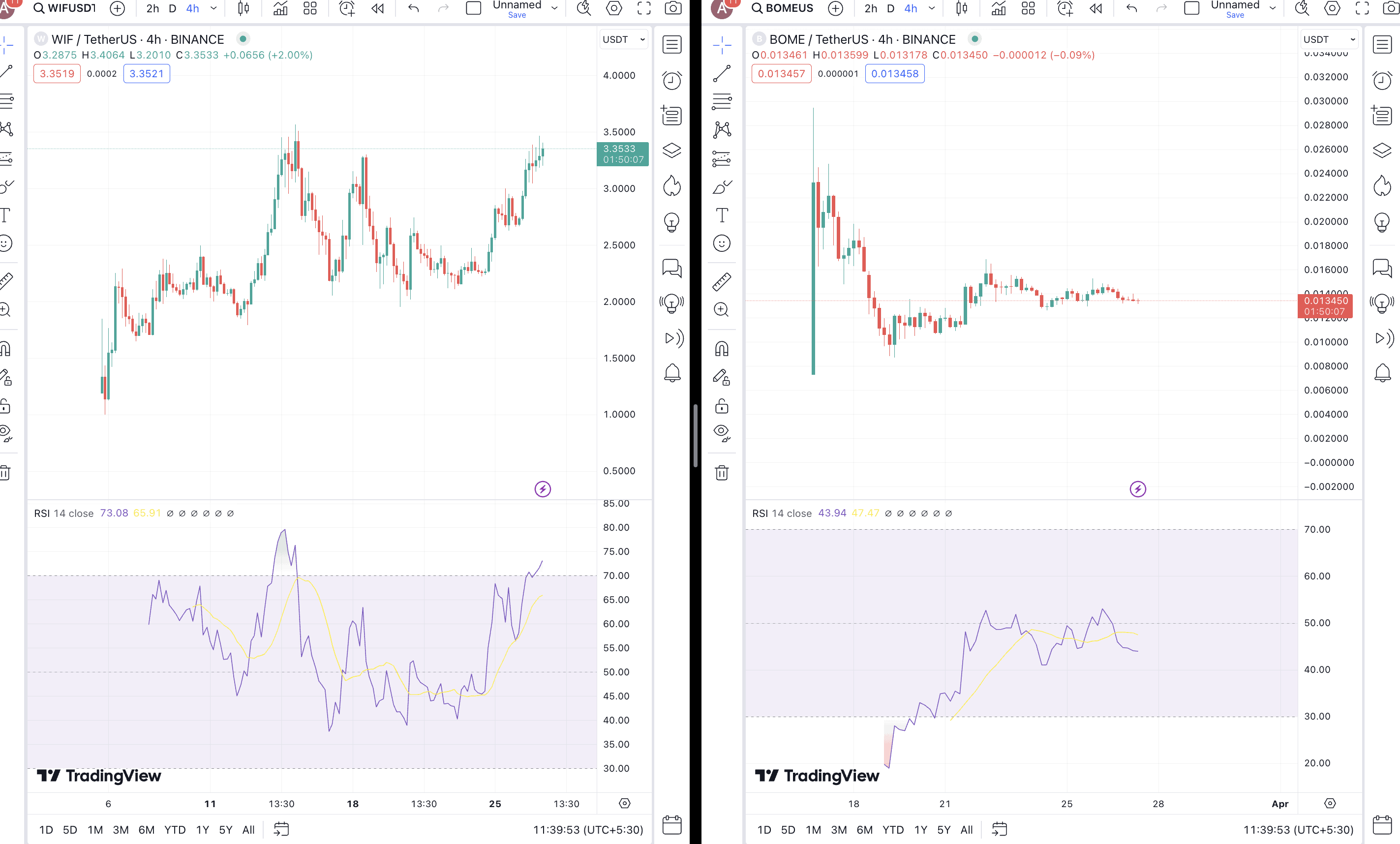Toggle magnet mode in BOME left toolbar

click(722, 348)
